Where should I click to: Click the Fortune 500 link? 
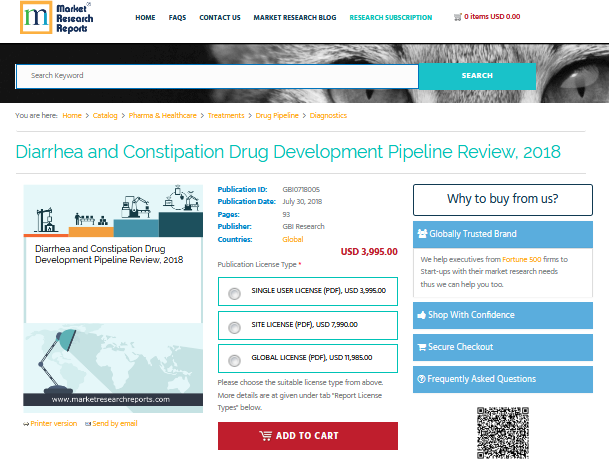[x=522, y=259]
